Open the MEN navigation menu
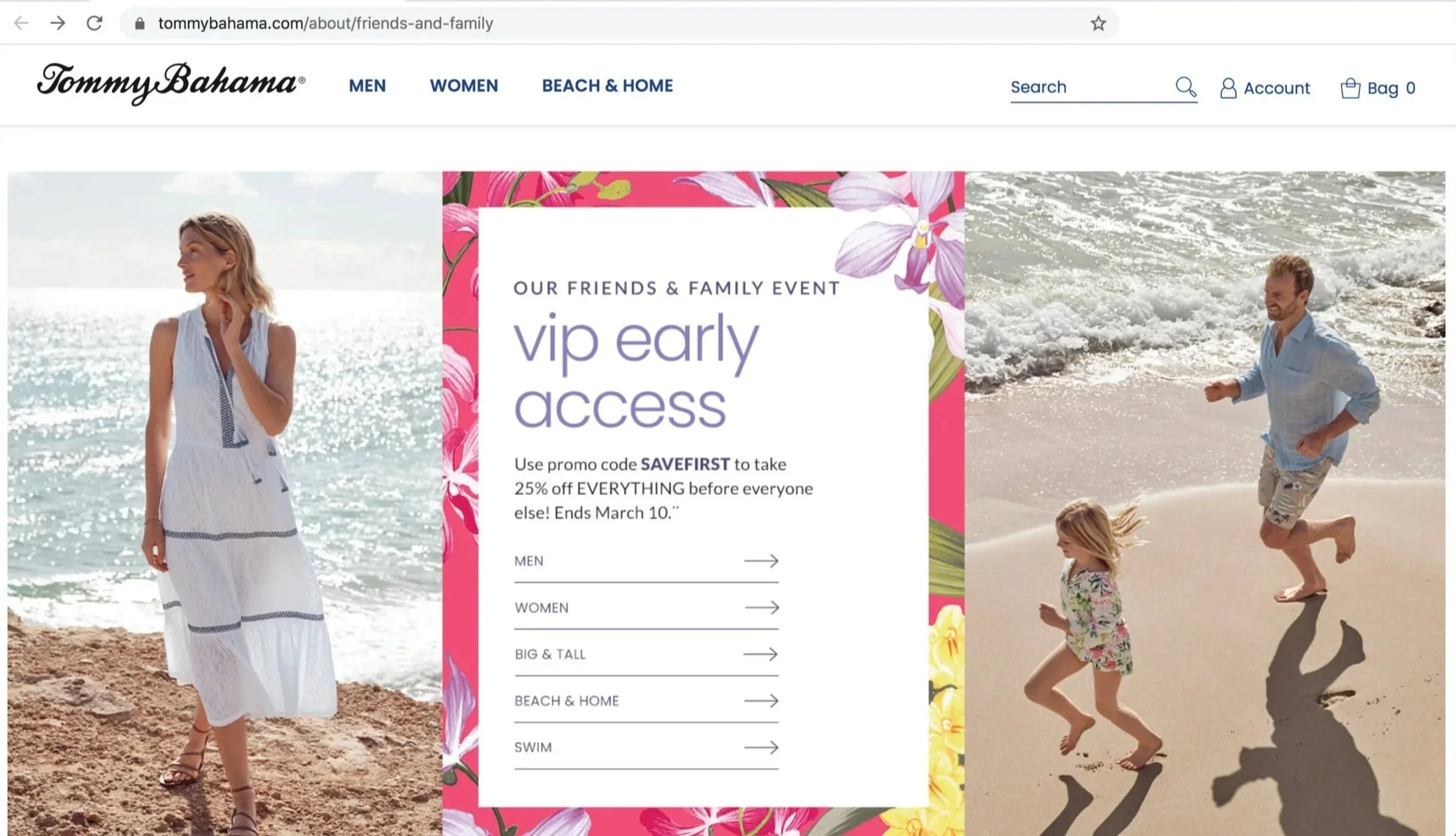Image resolution: width=1456 pixels, height=836 pixels. pos(367,86)
